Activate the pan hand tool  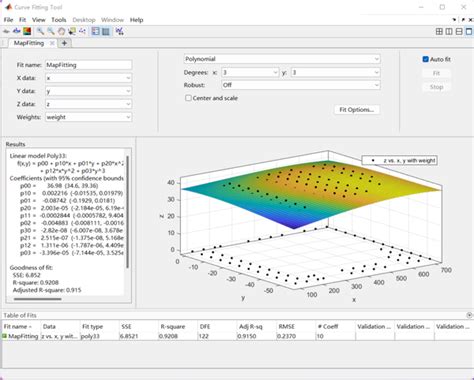pos(61,31)
